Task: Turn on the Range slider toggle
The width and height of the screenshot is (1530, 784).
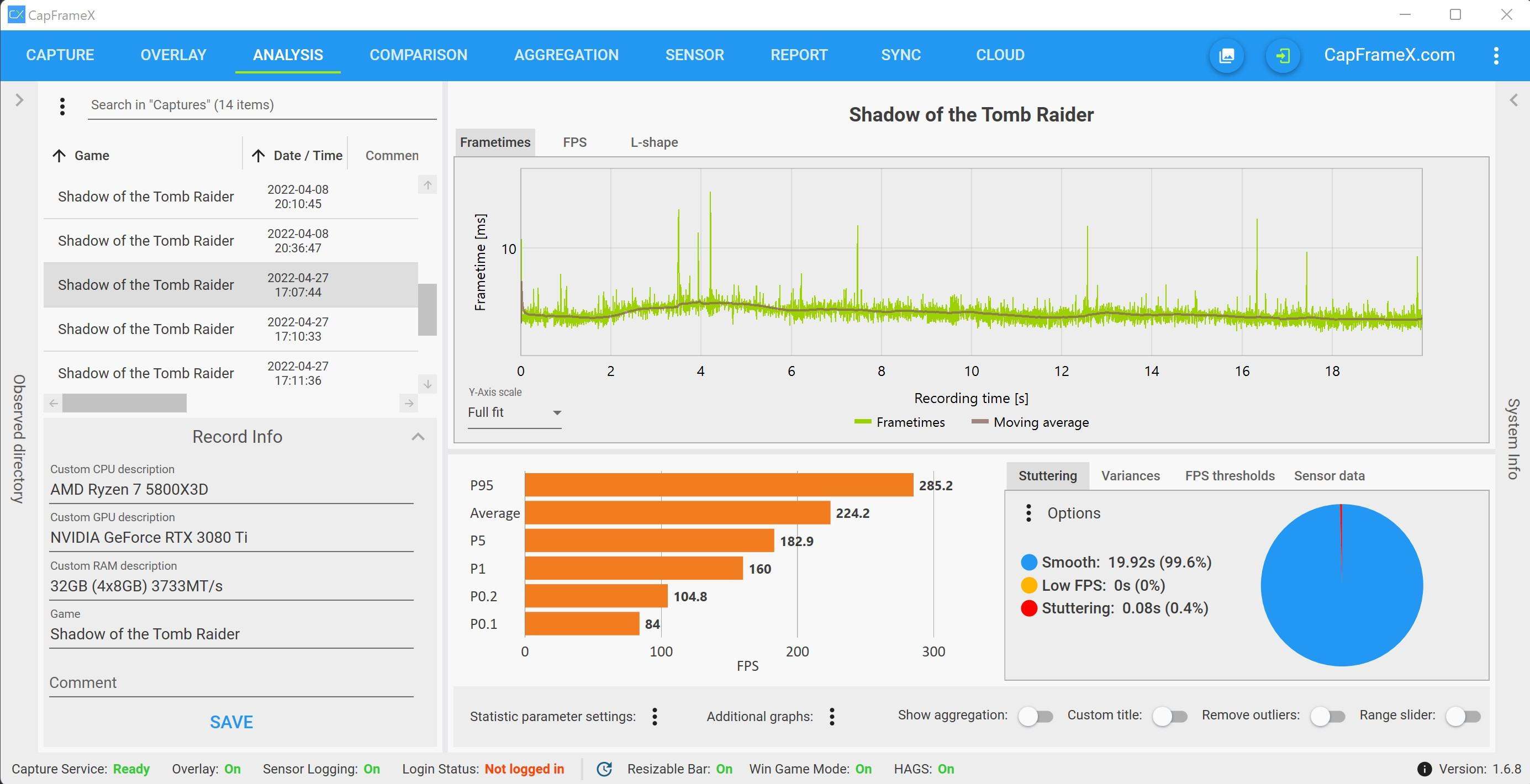Action: pos(1463,716)
